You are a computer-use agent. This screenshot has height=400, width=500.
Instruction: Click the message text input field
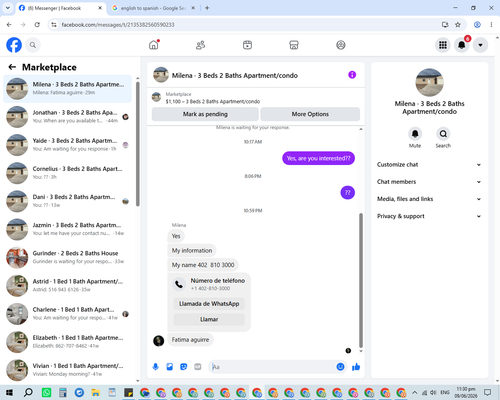tap(273, 367)
